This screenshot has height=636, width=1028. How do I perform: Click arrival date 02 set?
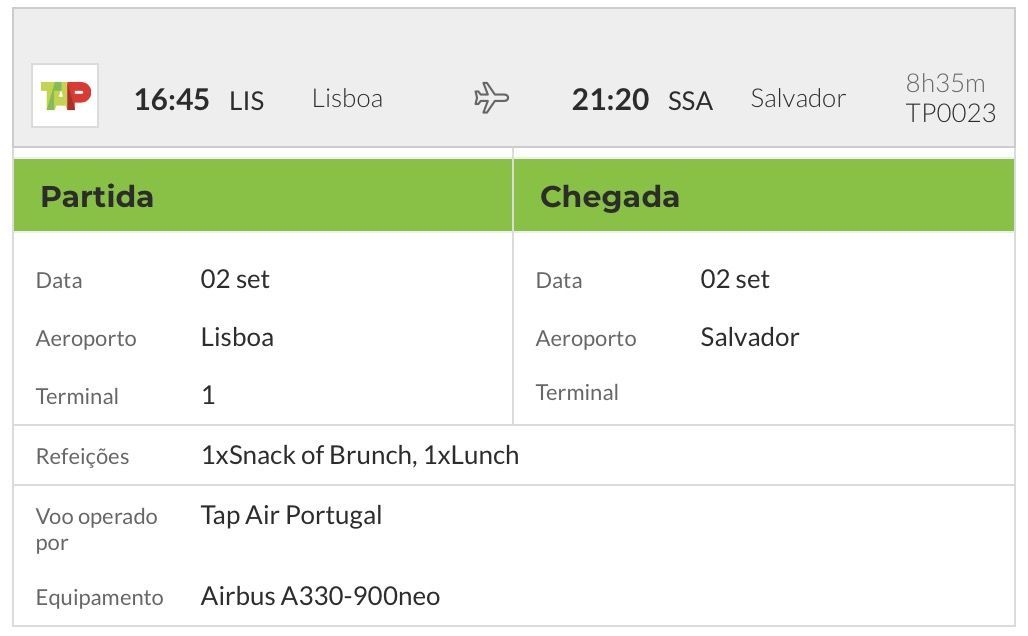point(734,279)
